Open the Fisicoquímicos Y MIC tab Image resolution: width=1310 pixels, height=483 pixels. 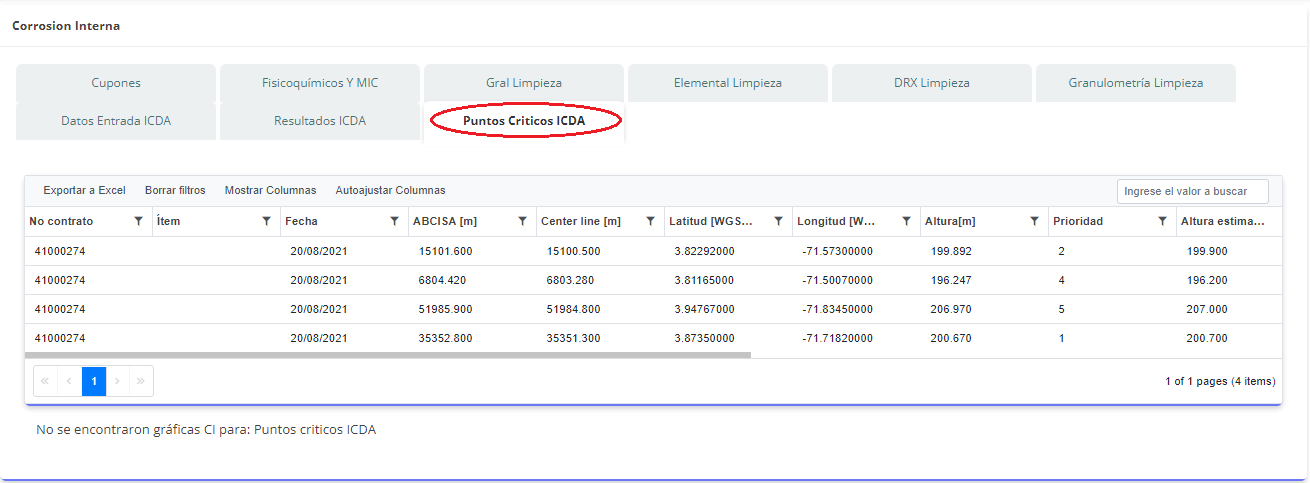[x=320, y=83]
